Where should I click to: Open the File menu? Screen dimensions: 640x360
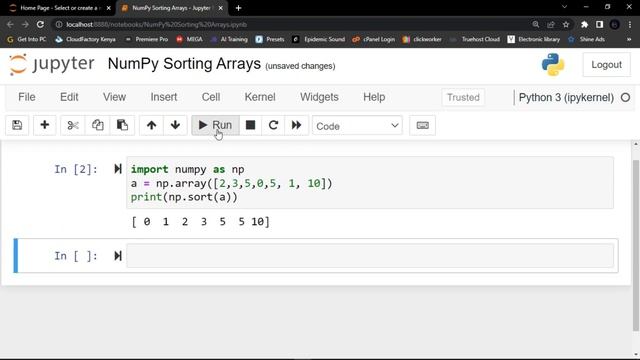click(x=27, y=97)
